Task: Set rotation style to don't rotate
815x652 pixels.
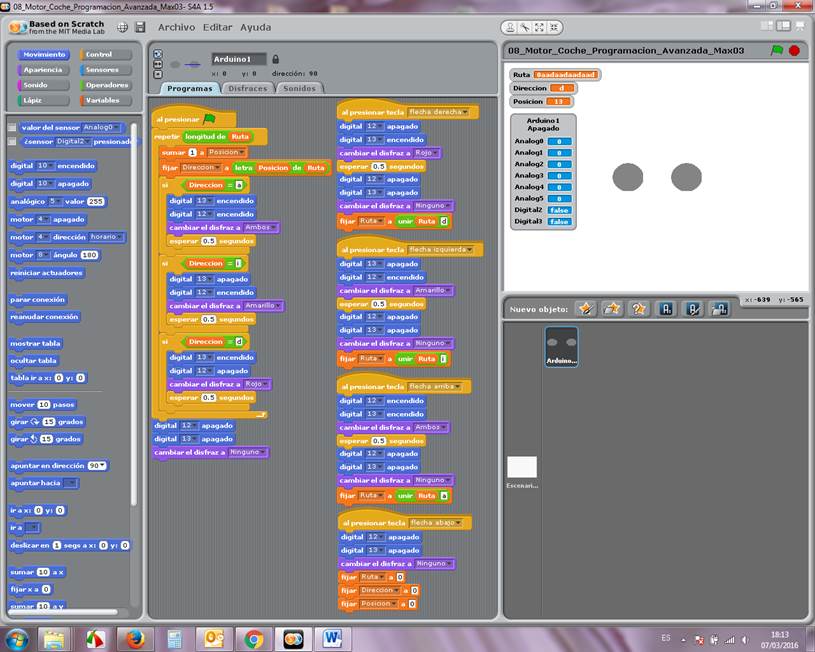Action: tap(158, 74)
